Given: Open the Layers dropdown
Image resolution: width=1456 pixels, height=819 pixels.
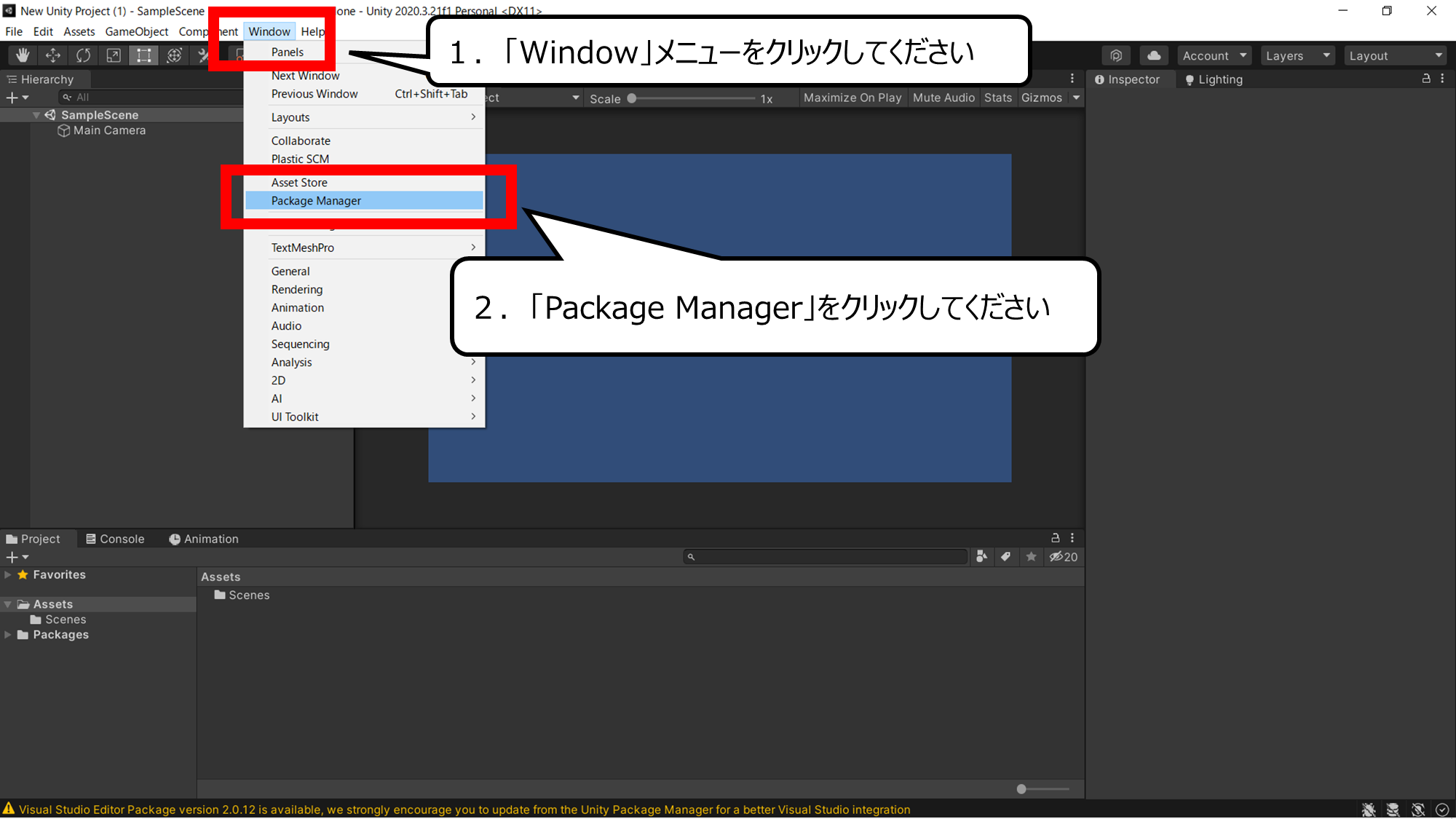Looking at the screenshot, I should 1298,55.
